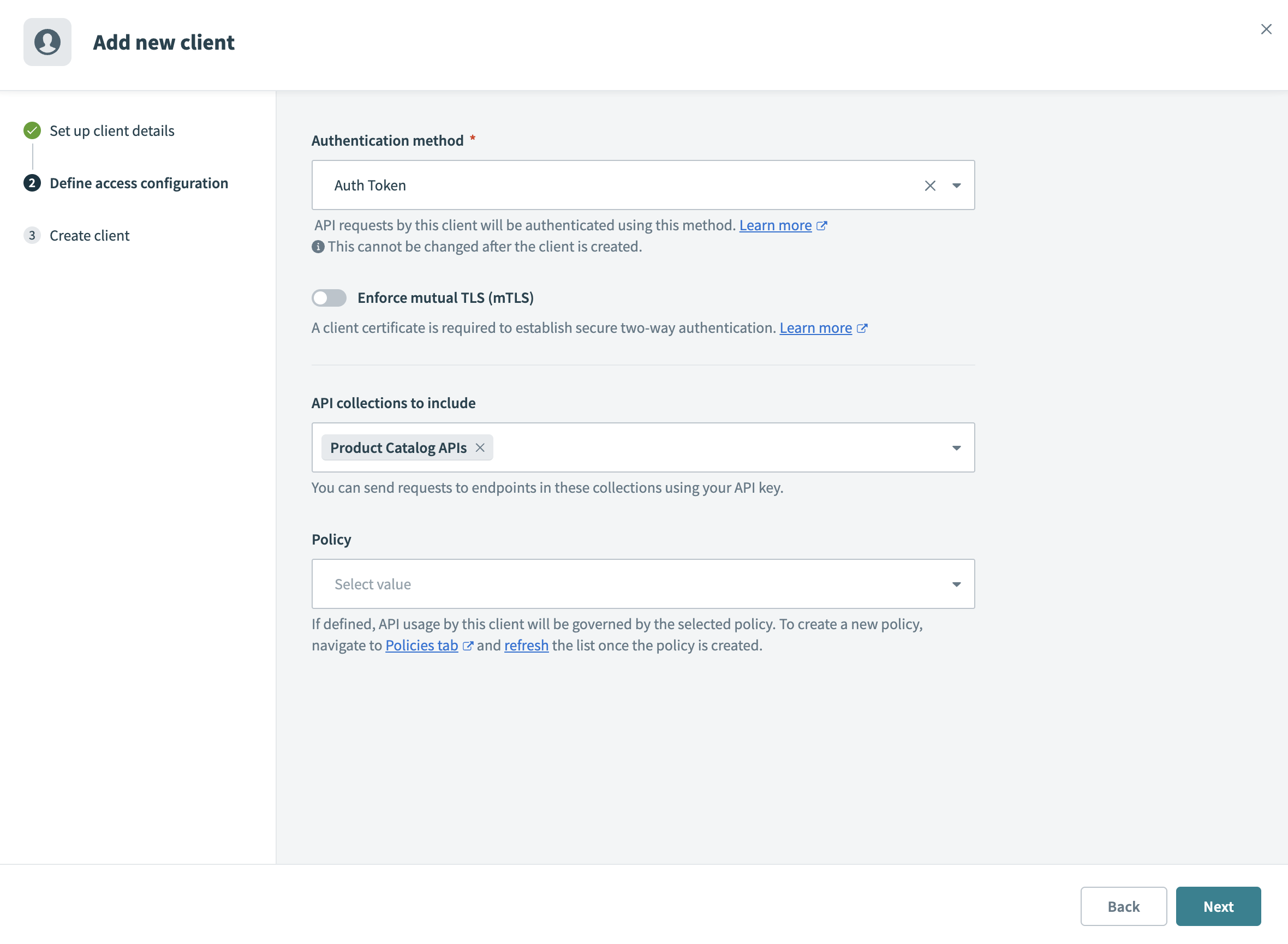
Task: Click the step 3 circle indicator
Action: (x=32, y=235)
